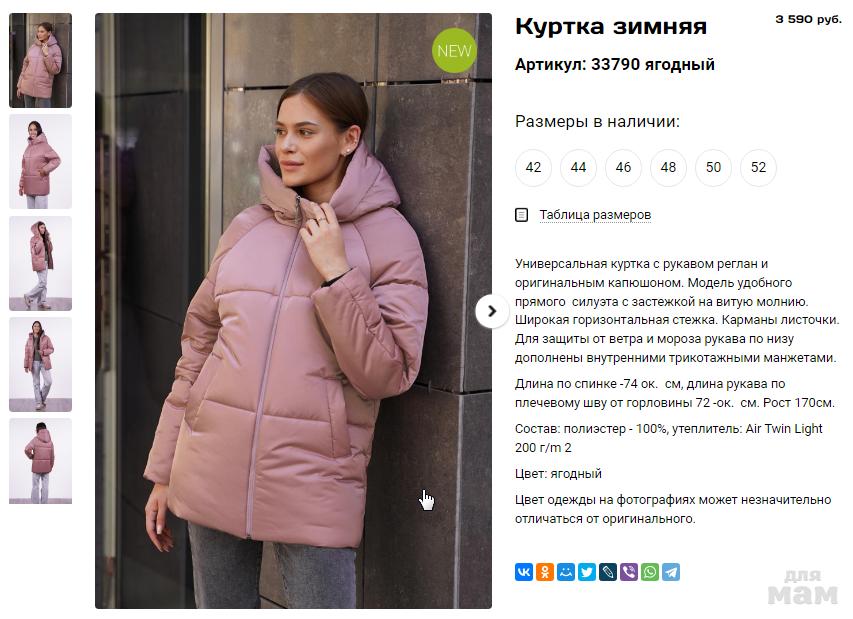The height and width of the screenshot is (619, 853).
Task: Click the size table sheet icon
Action: (521, 215)
